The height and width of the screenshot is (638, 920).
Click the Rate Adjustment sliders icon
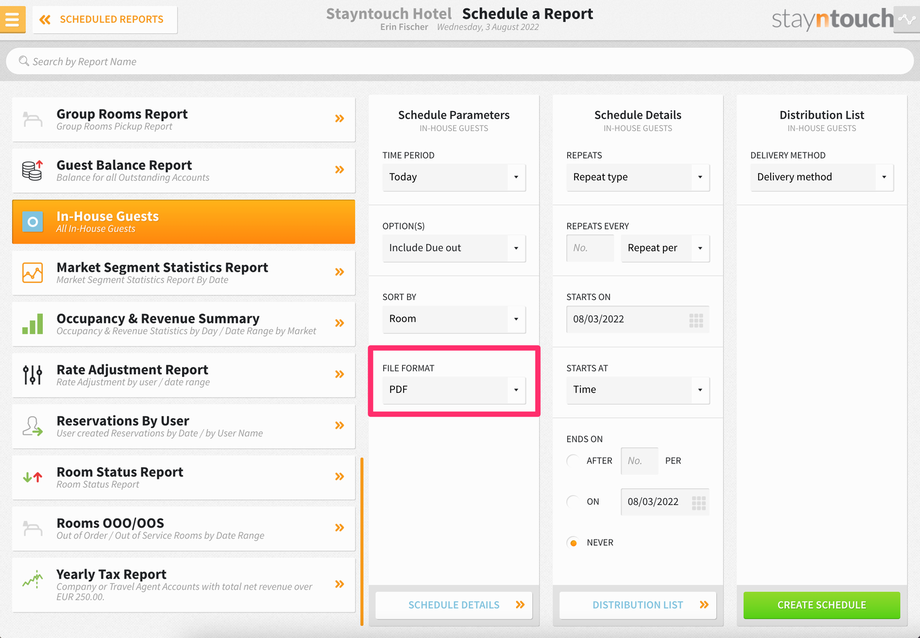click(x=33, y=375)
